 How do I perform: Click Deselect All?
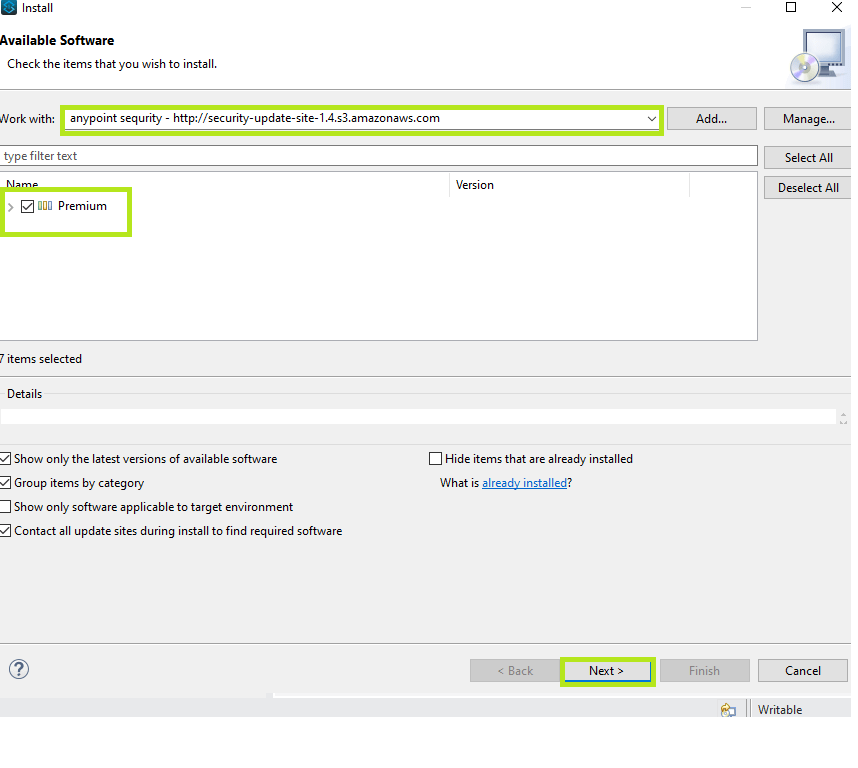(806, 187)
